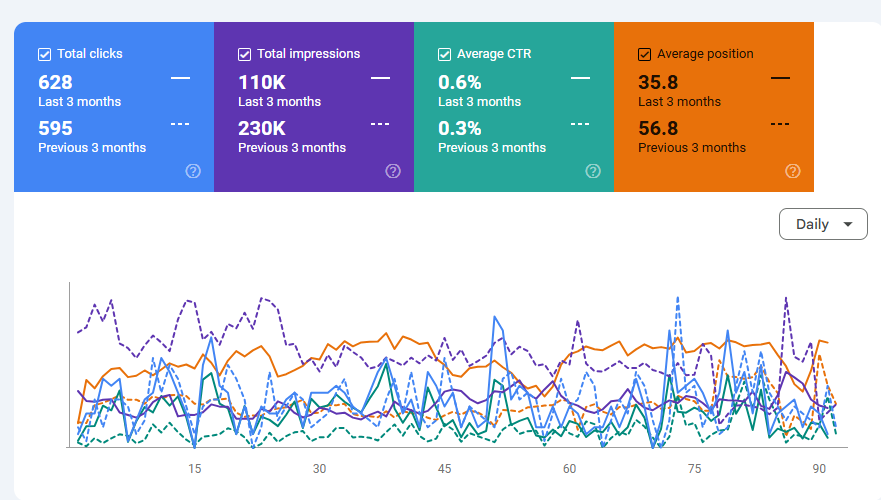Screen dimensions: 881x500
Task: Click the Average CTR card's question mark icon
Action: 593,171
